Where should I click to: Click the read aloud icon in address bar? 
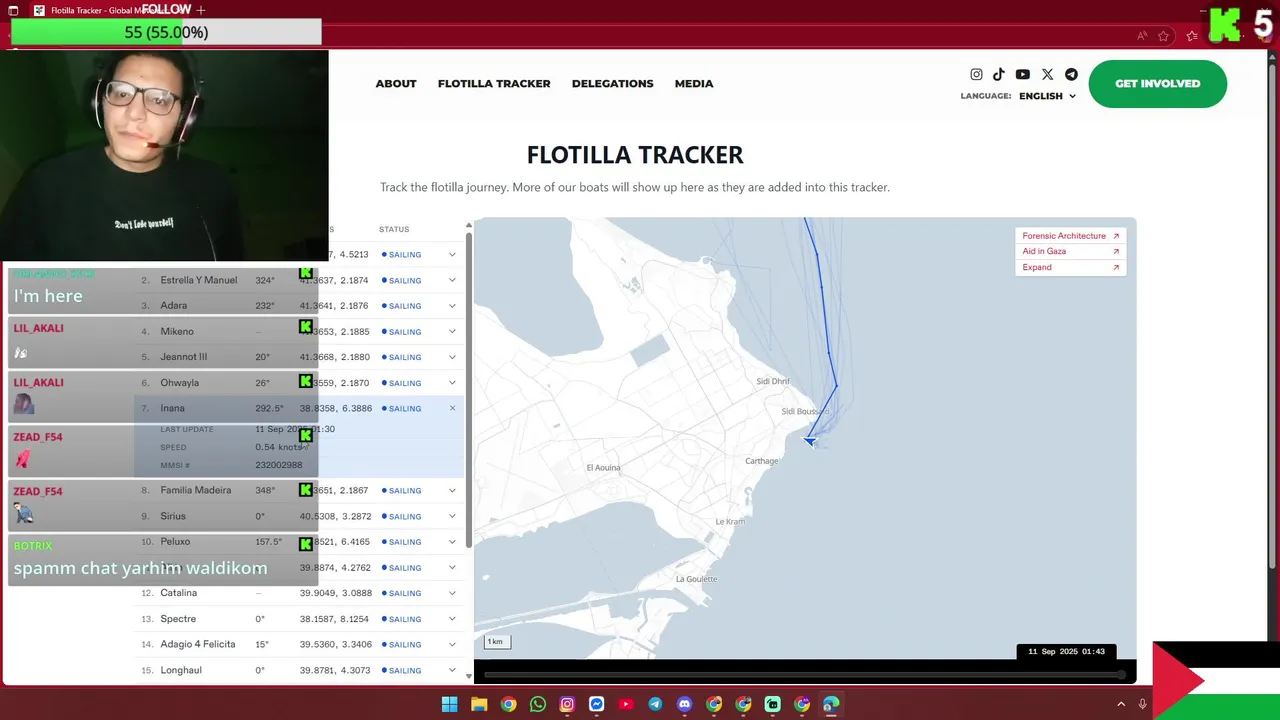(1142, 36)
